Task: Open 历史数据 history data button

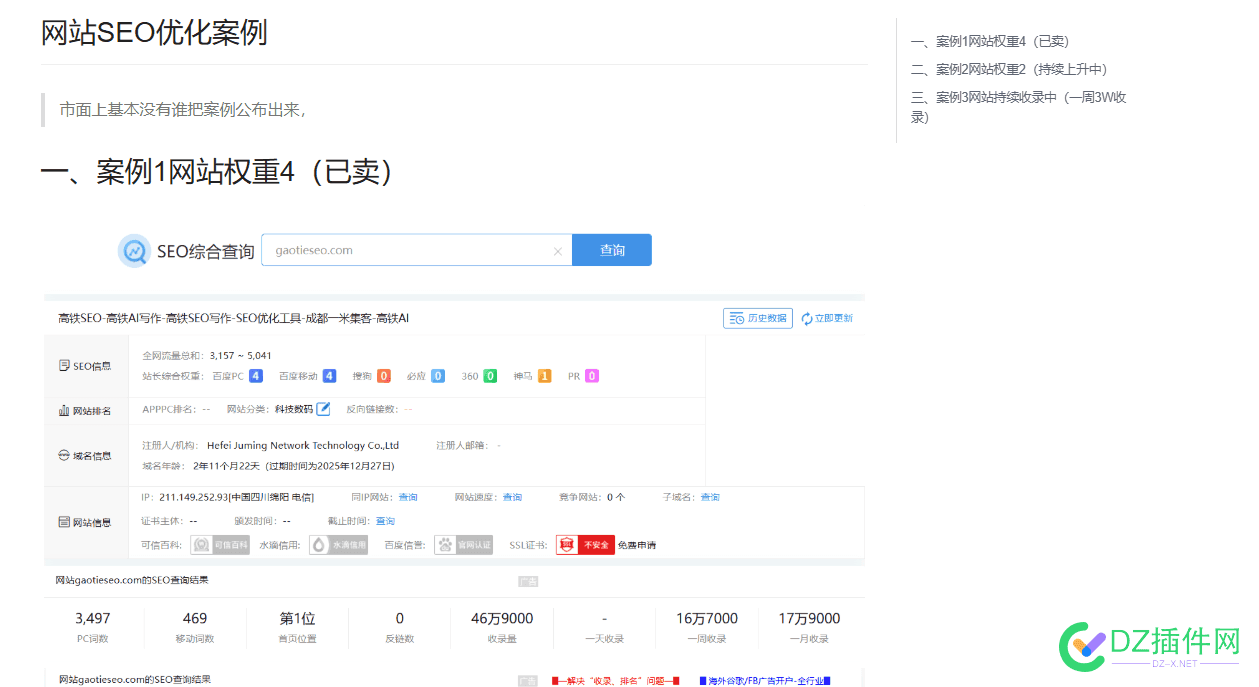Action: pos(758,318)
